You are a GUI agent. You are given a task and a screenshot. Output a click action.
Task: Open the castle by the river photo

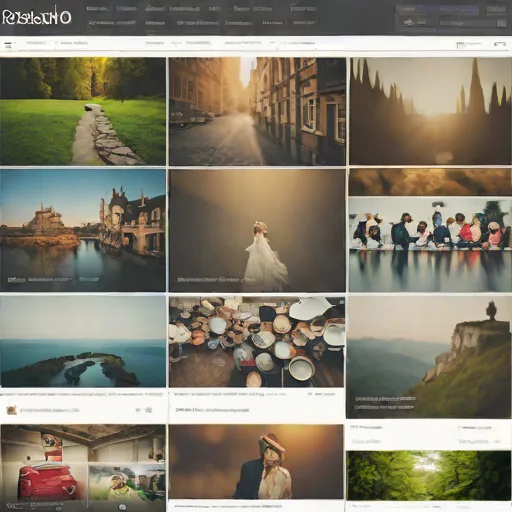pyautogui.click(x=83, y=230)
